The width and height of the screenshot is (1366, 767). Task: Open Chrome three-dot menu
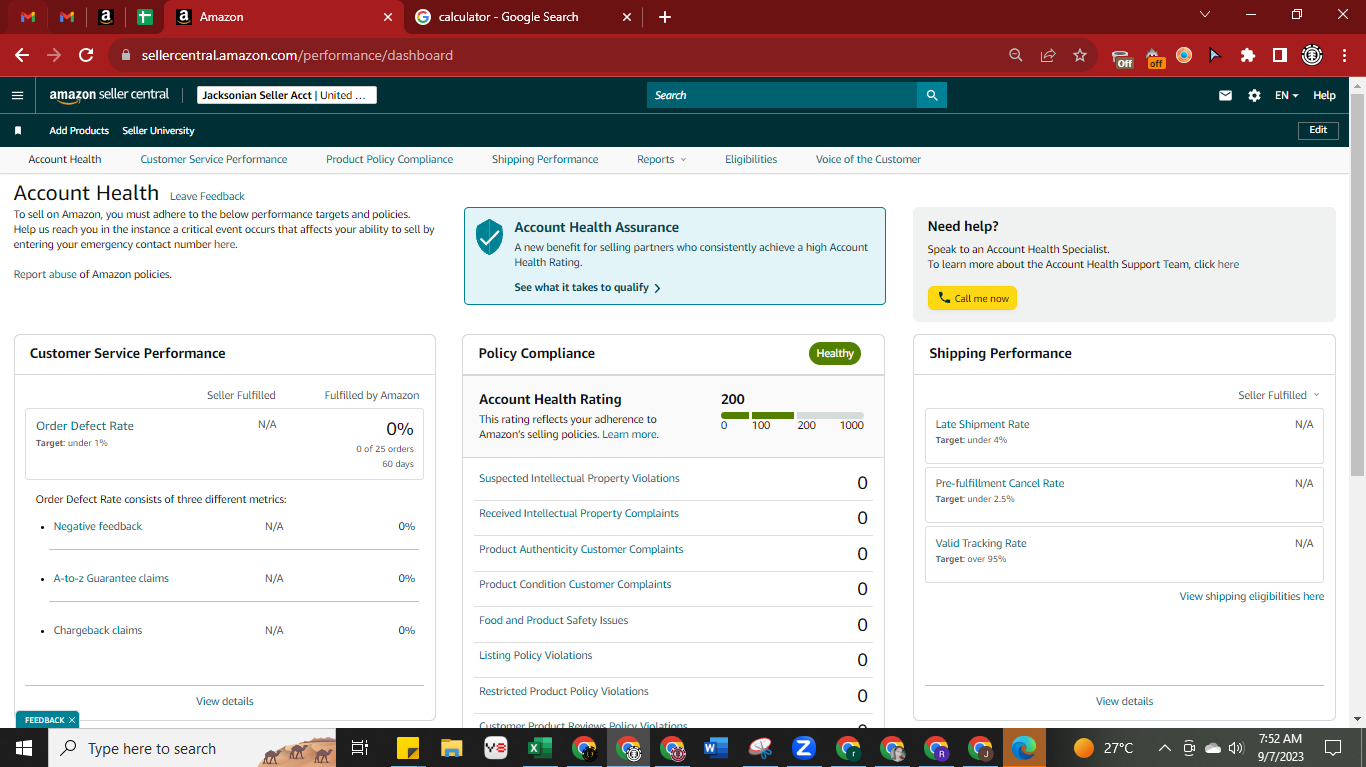click(1343, 55)
